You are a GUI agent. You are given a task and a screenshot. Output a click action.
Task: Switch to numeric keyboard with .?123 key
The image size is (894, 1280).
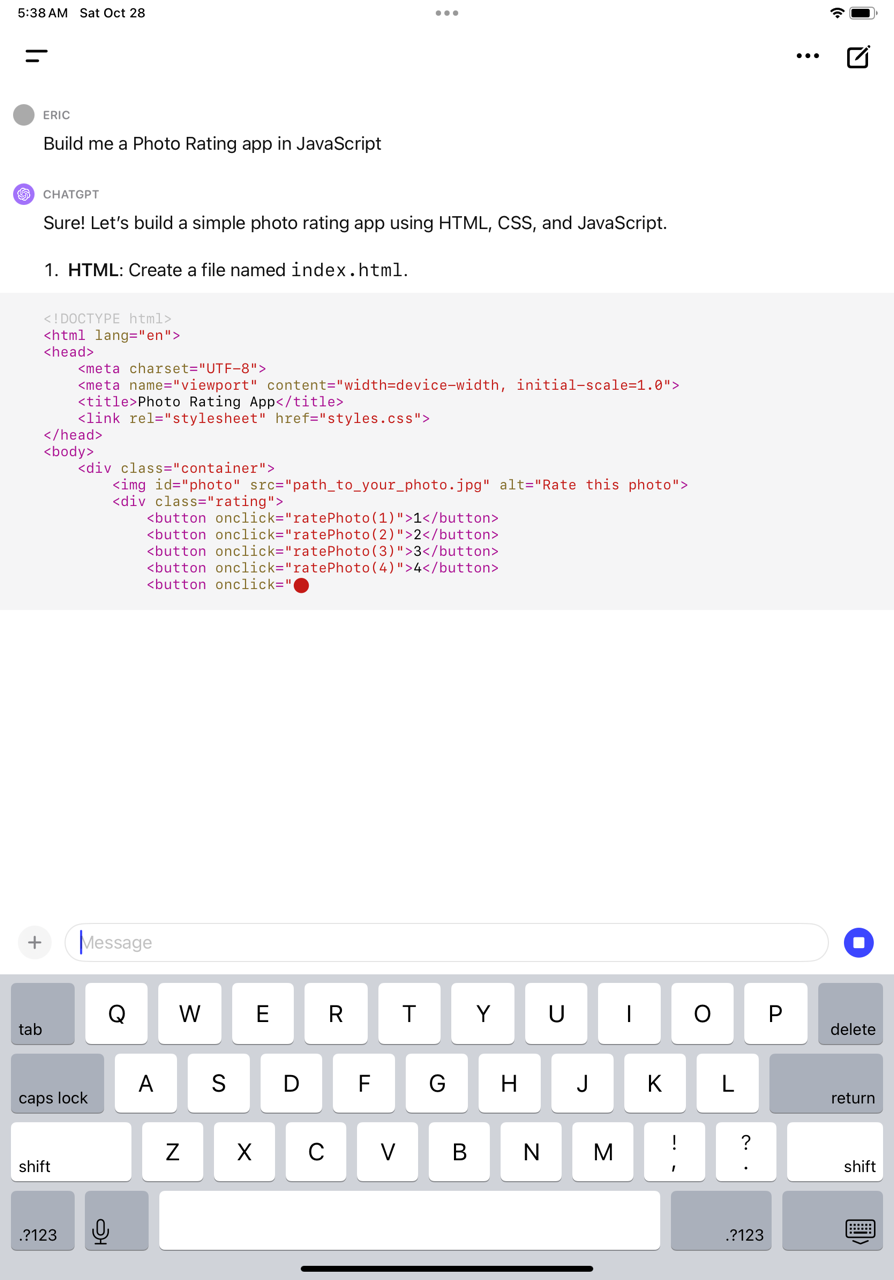(x=41, y=1220)
